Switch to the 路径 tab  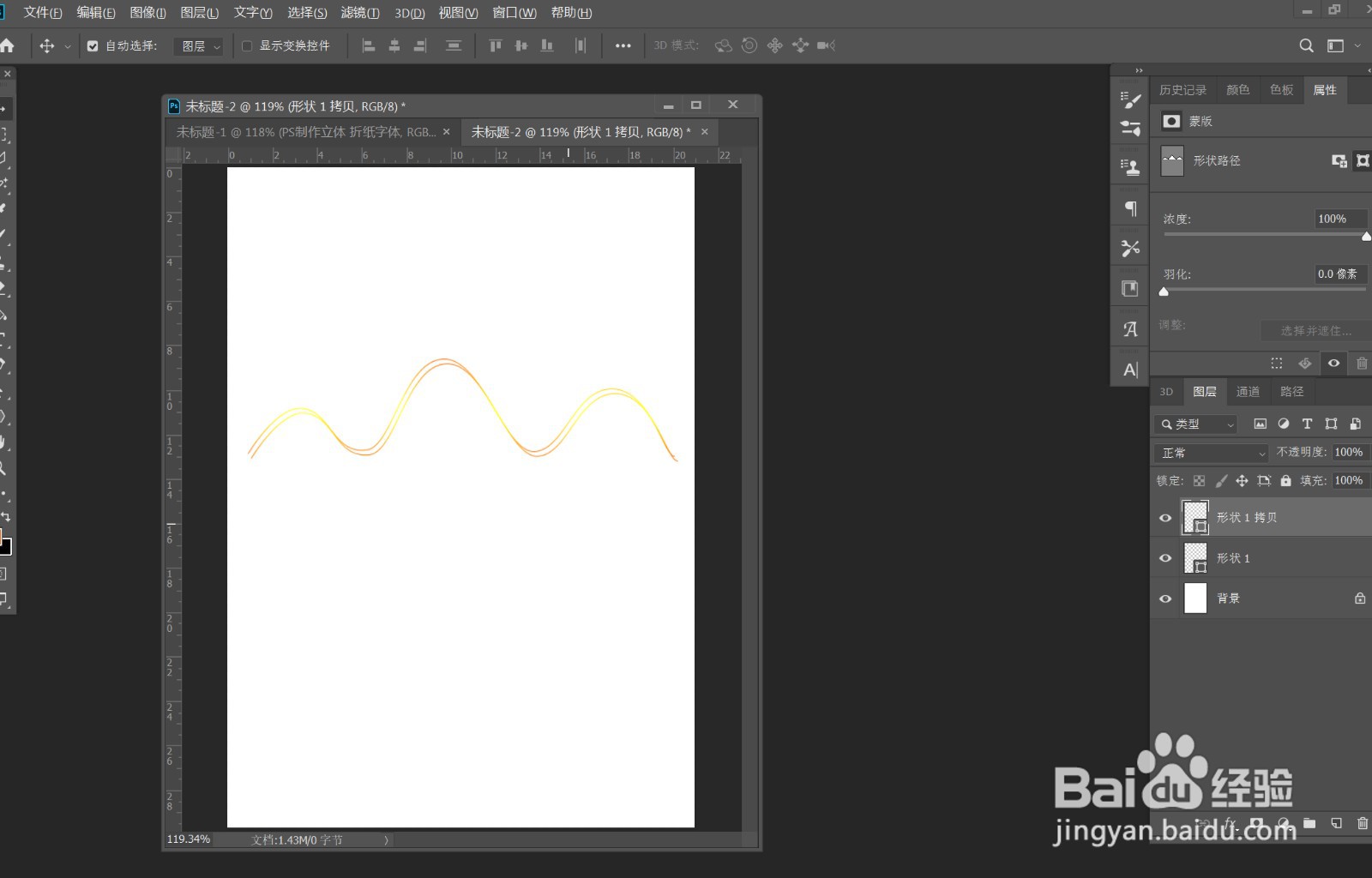point(1291,392)
